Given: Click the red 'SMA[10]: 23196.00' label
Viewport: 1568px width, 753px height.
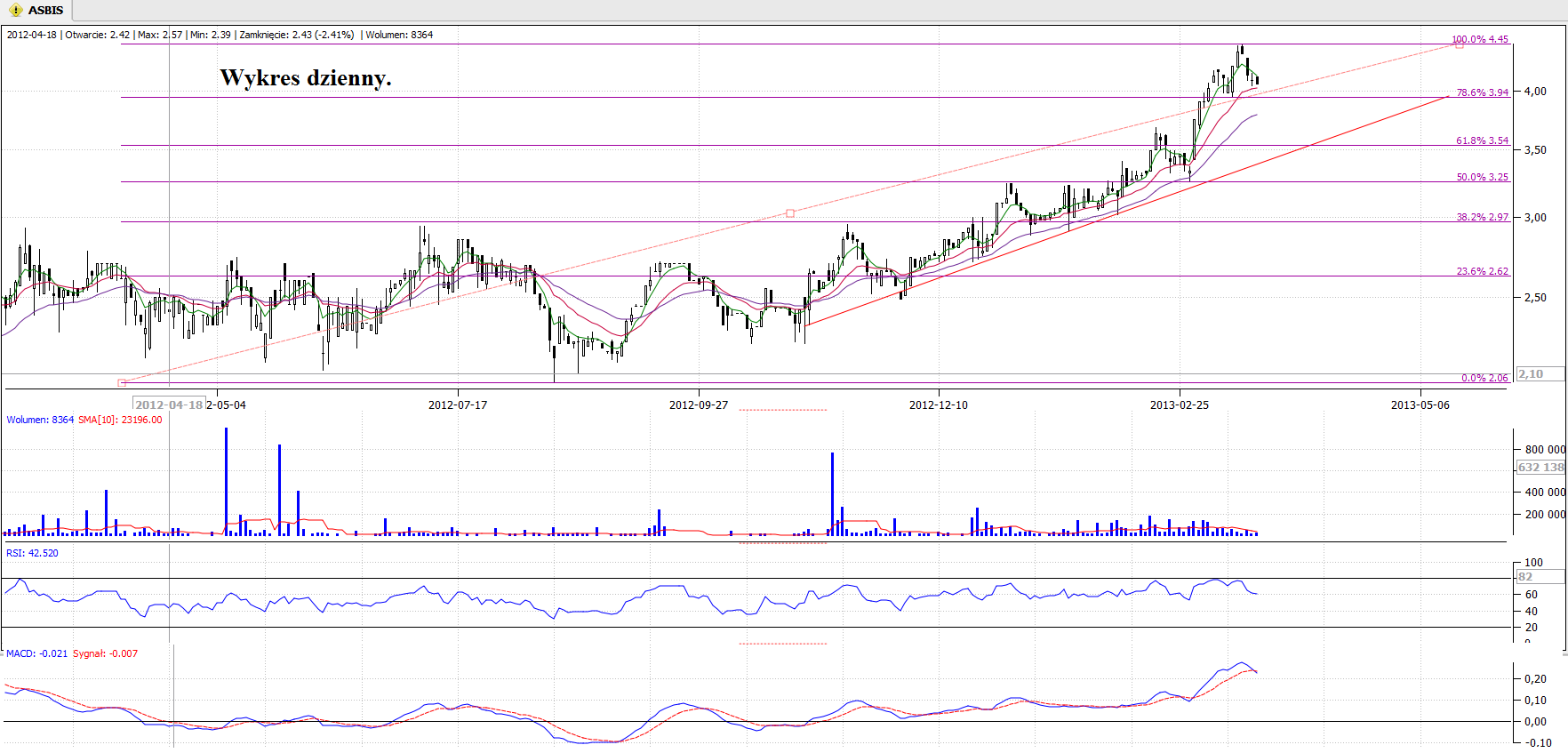Looking at the screenshot, I should [x=120, y=420].
